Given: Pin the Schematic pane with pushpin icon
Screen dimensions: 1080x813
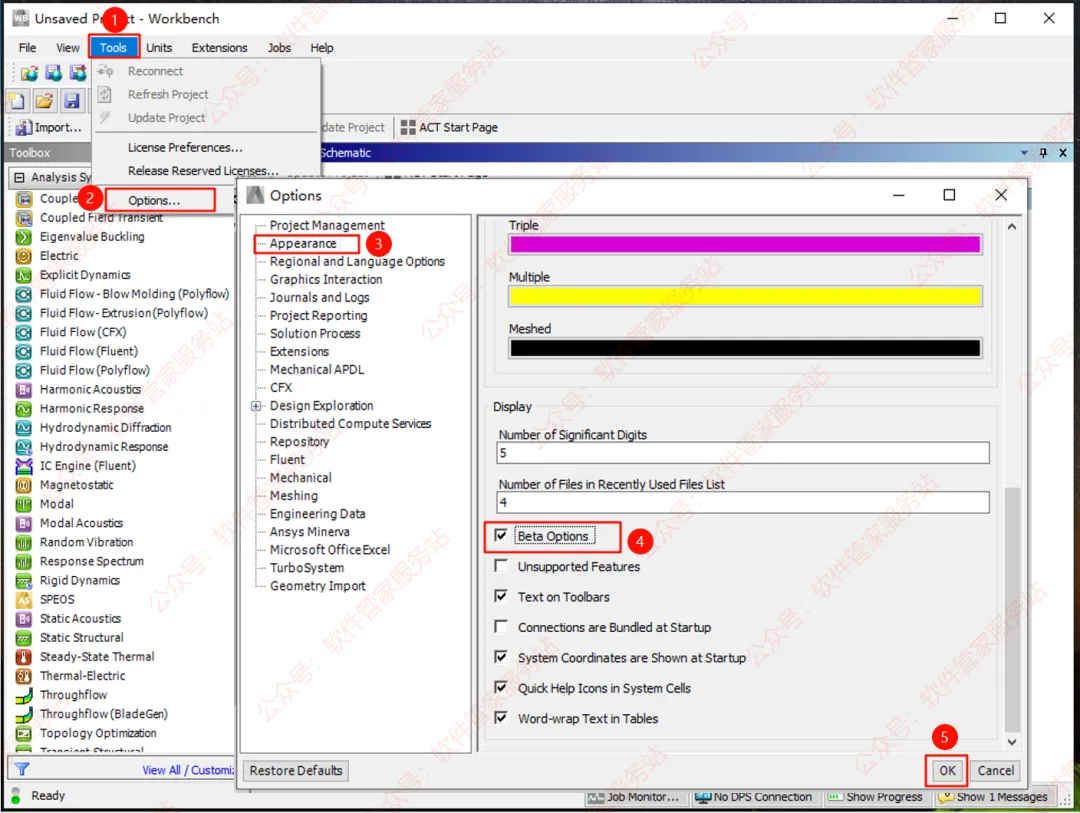Looking at the screenshot, I should click(1043, 152).
